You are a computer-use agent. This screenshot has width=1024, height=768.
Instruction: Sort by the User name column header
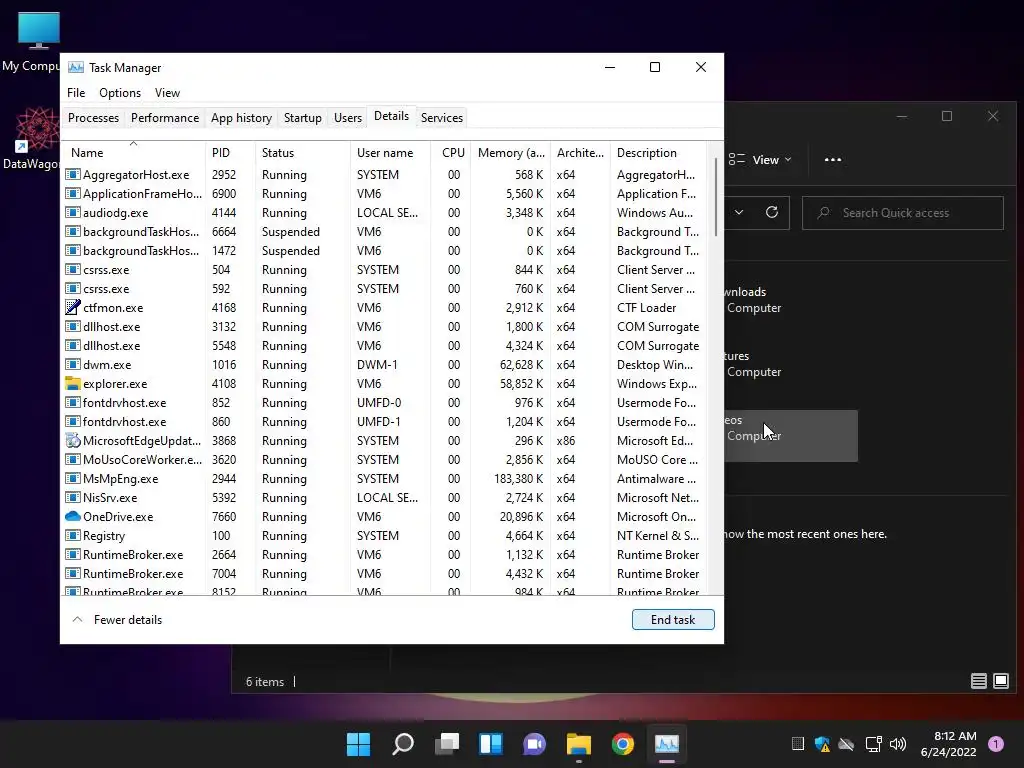pos(391,153)
